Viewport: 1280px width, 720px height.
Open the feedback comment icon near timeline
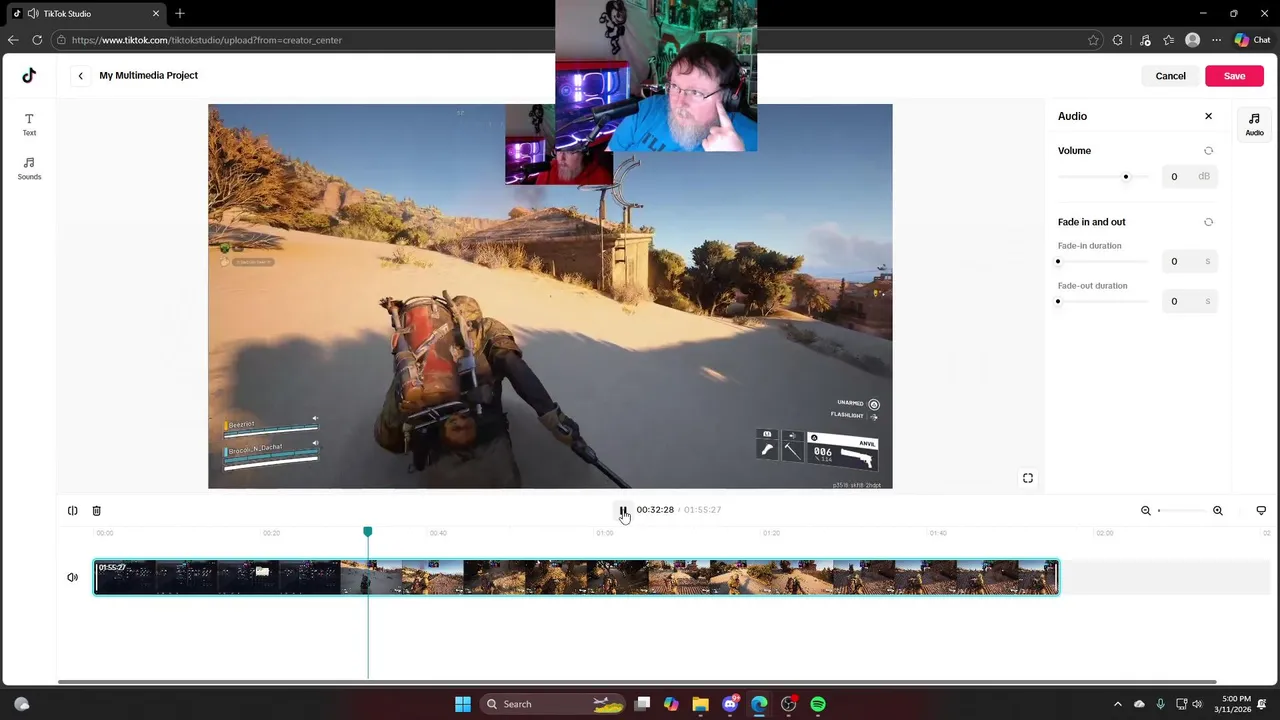pyautogui.click(x=1261, y=511)
